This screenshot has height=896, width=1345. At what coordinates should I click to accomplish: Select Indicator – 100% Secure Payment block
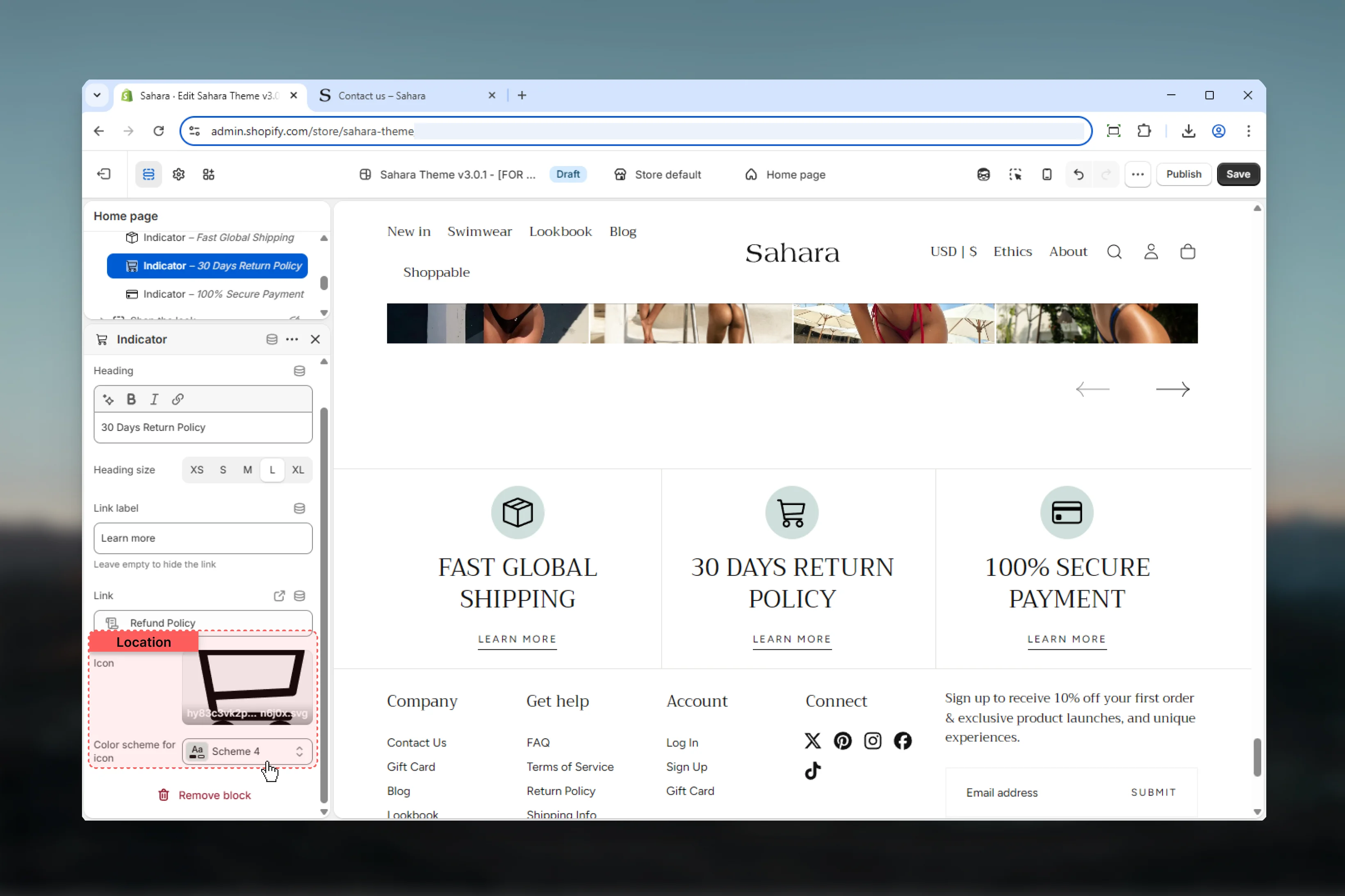coord(215,294)
